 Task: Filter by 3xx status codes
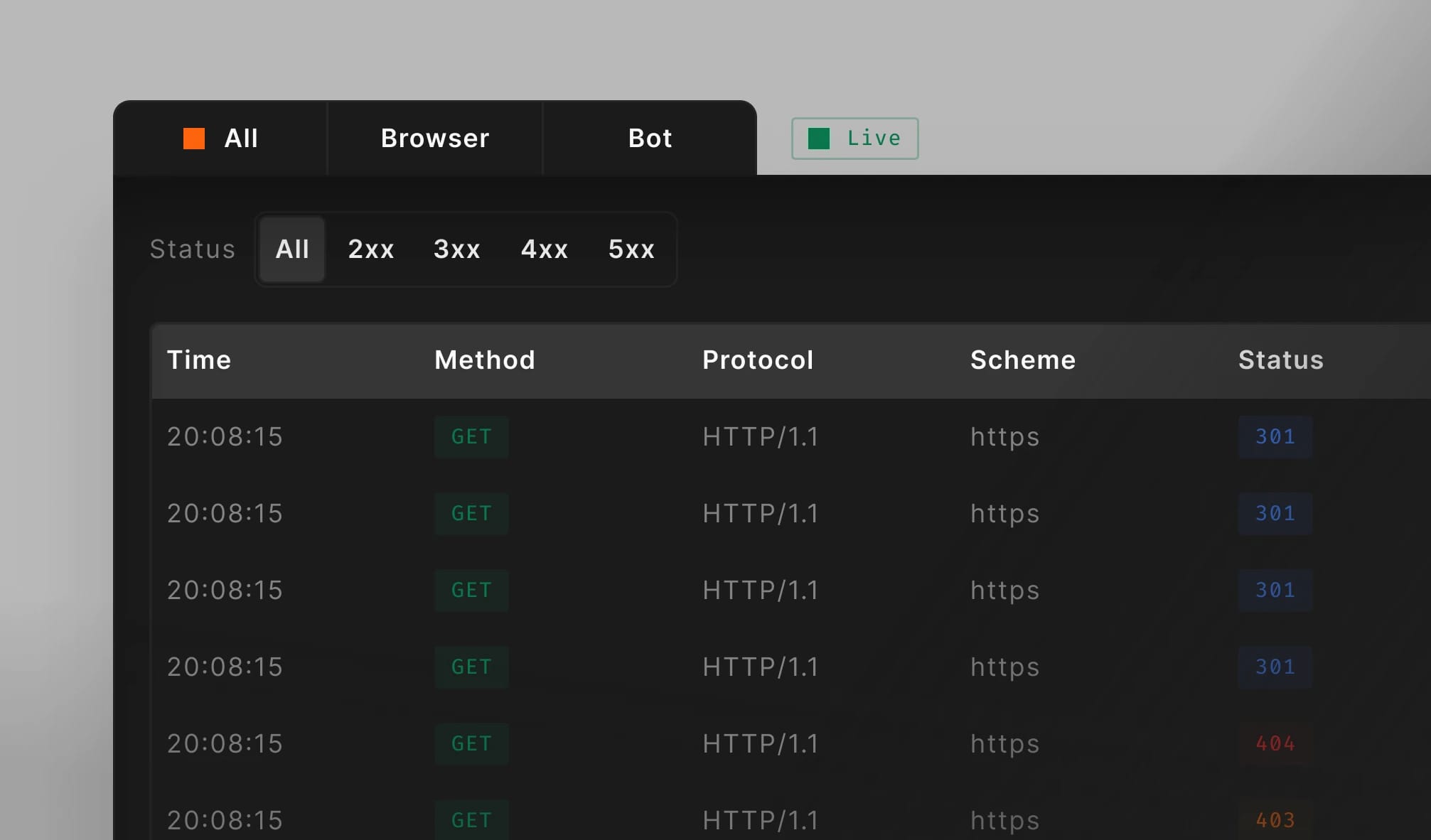[x=457, y=249]
